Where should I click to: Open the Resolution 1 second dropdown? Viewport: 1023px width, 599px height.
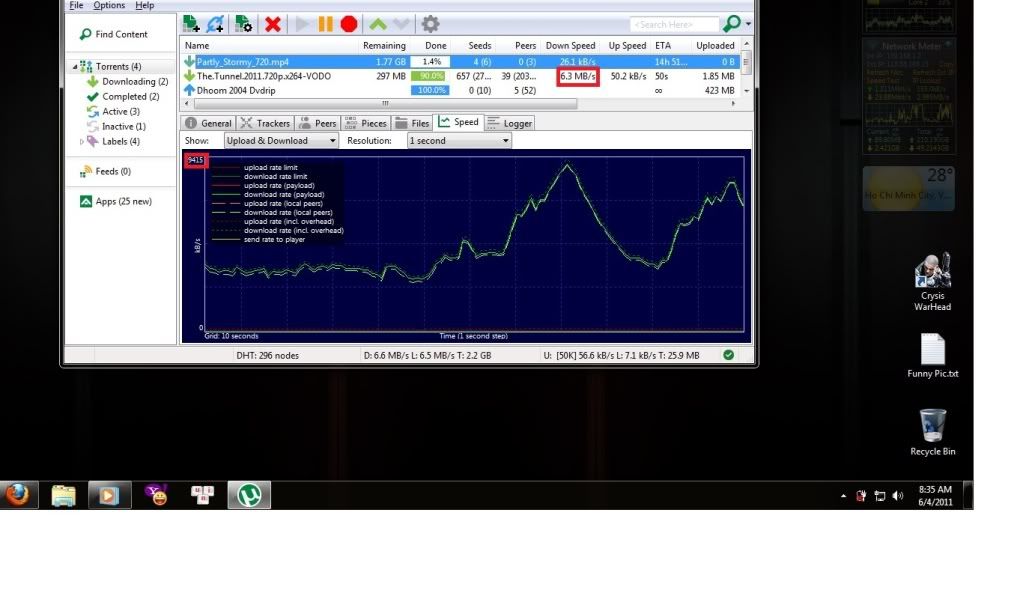459,141
